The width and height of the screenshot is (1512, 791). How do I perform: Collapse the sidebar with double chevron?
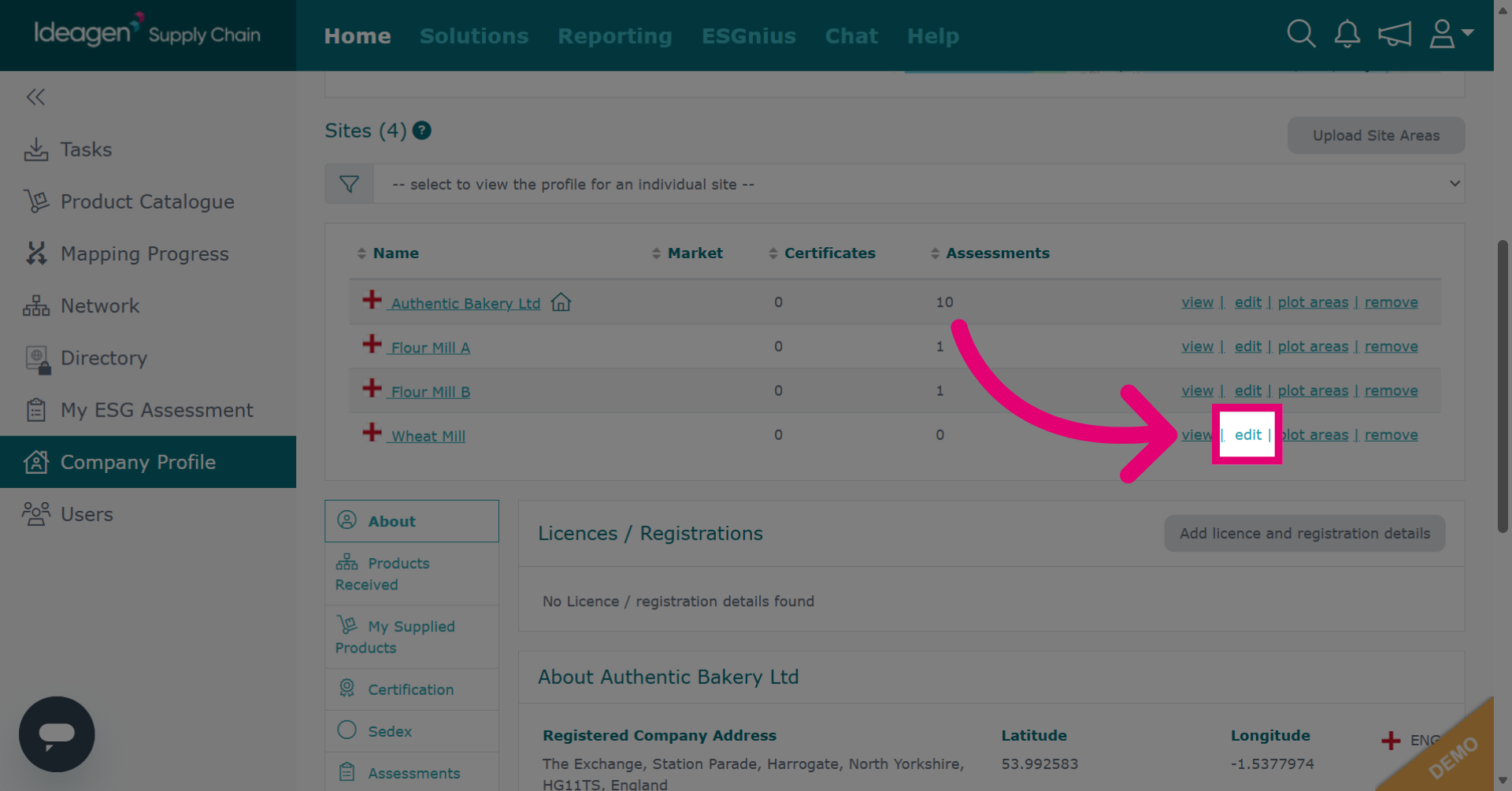tap(35, 97)
